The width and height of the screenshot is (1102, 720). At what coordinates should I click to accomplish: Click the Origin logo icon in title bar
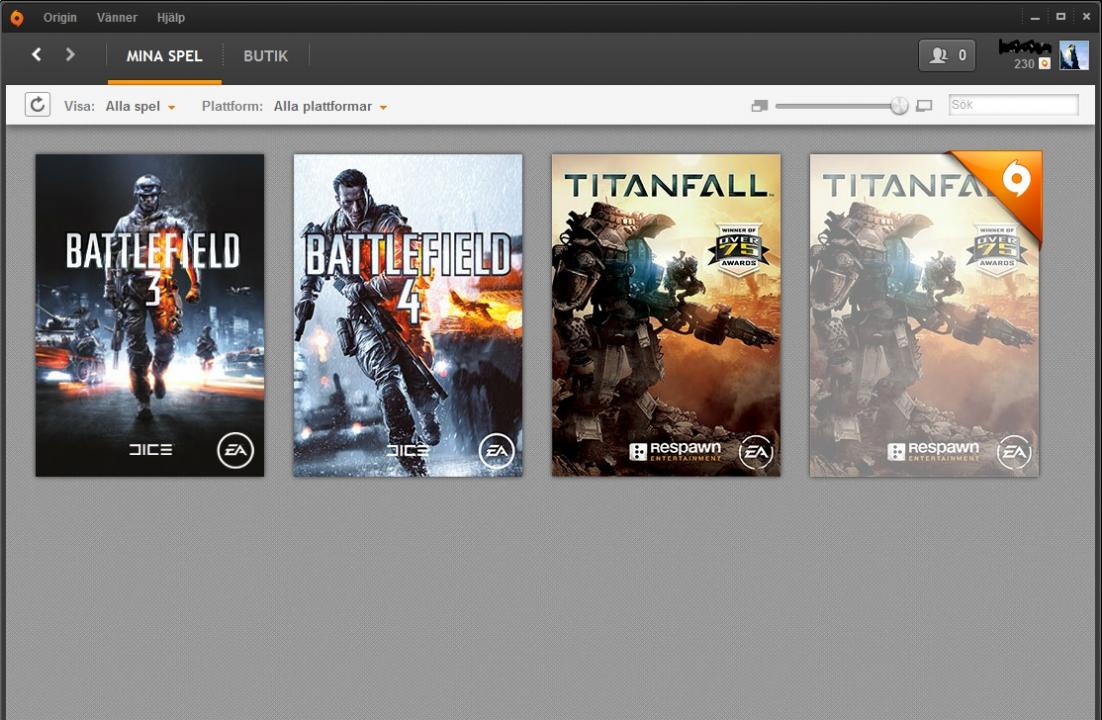[16, 17]
